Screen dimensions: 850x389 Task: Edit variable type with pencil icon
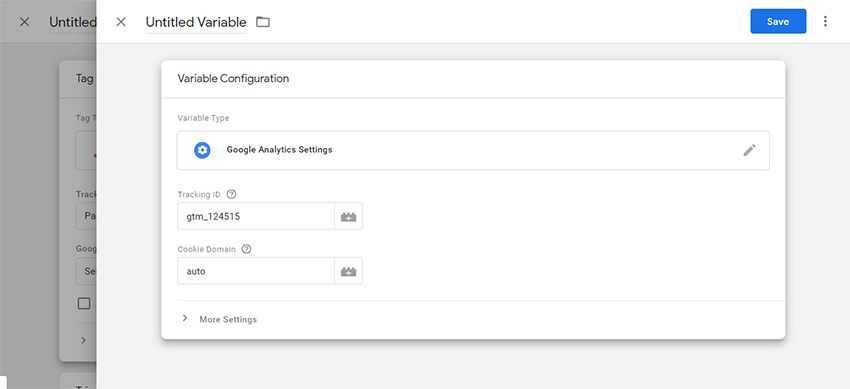749,150
